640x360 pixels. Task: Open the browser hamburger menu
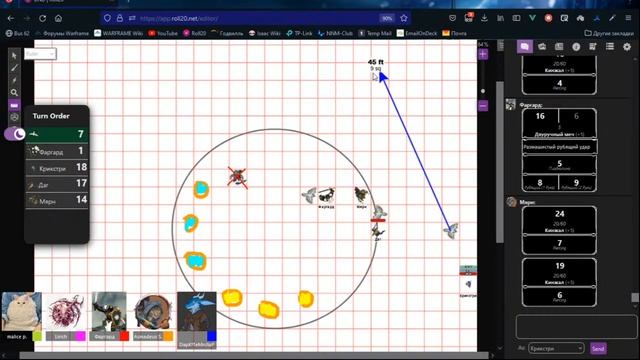click(x=628, y=18)
